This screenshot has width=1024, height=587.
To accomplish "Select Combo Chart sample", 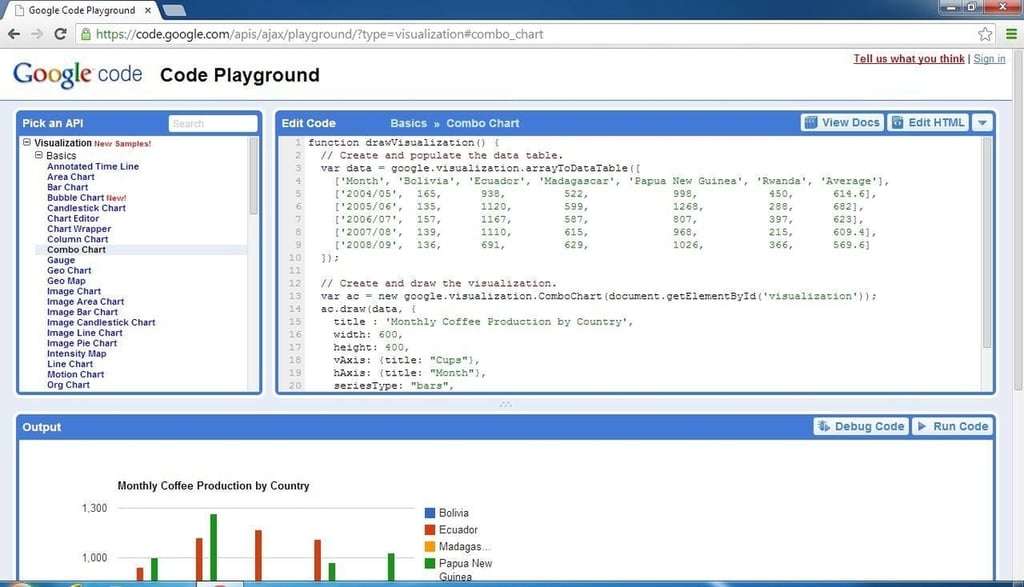I will pos(76,249).
